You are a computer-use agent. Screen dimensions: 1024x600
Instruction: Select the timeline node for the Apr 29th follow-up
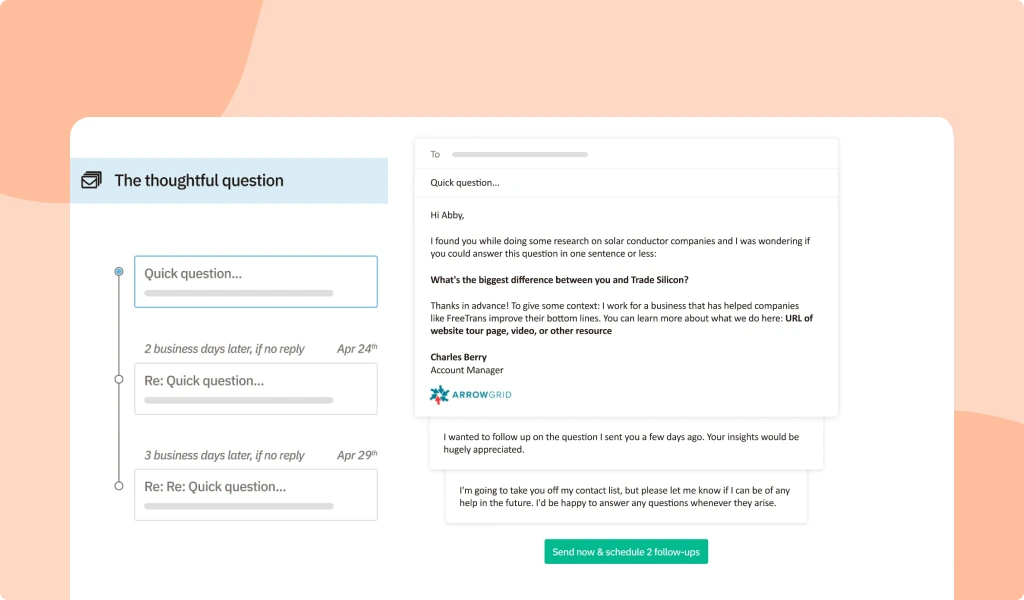tap(118, 487)
